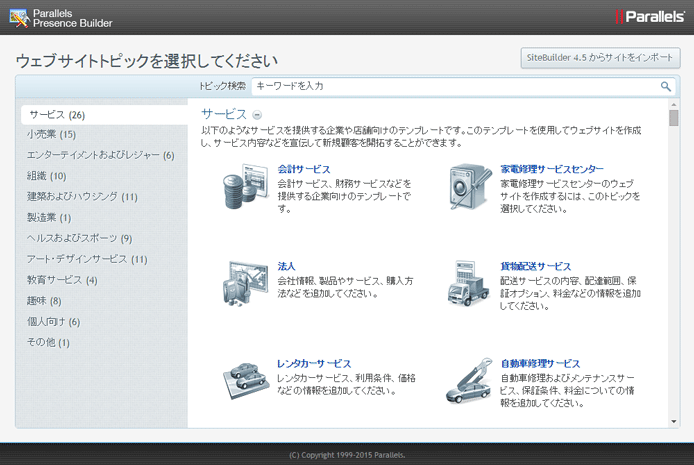Image resolution: width=694 pixels, height=465 pixels.
Task: Click the vertical scrollbar down arrow
Action: point(674,421)
